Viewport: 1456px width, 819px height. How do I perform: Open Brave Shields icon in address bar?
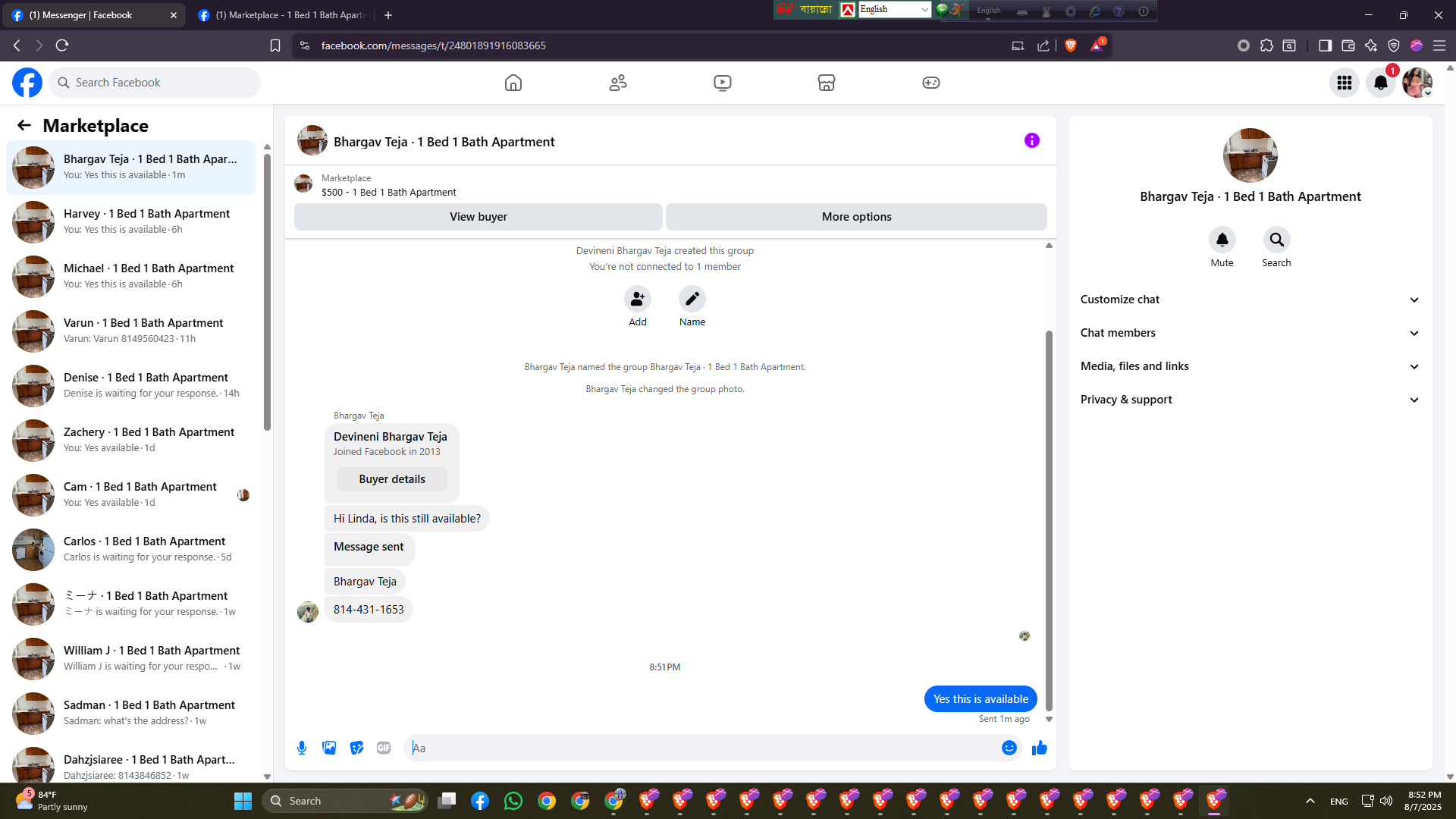pyautogui.click(x=1071, y=45)
